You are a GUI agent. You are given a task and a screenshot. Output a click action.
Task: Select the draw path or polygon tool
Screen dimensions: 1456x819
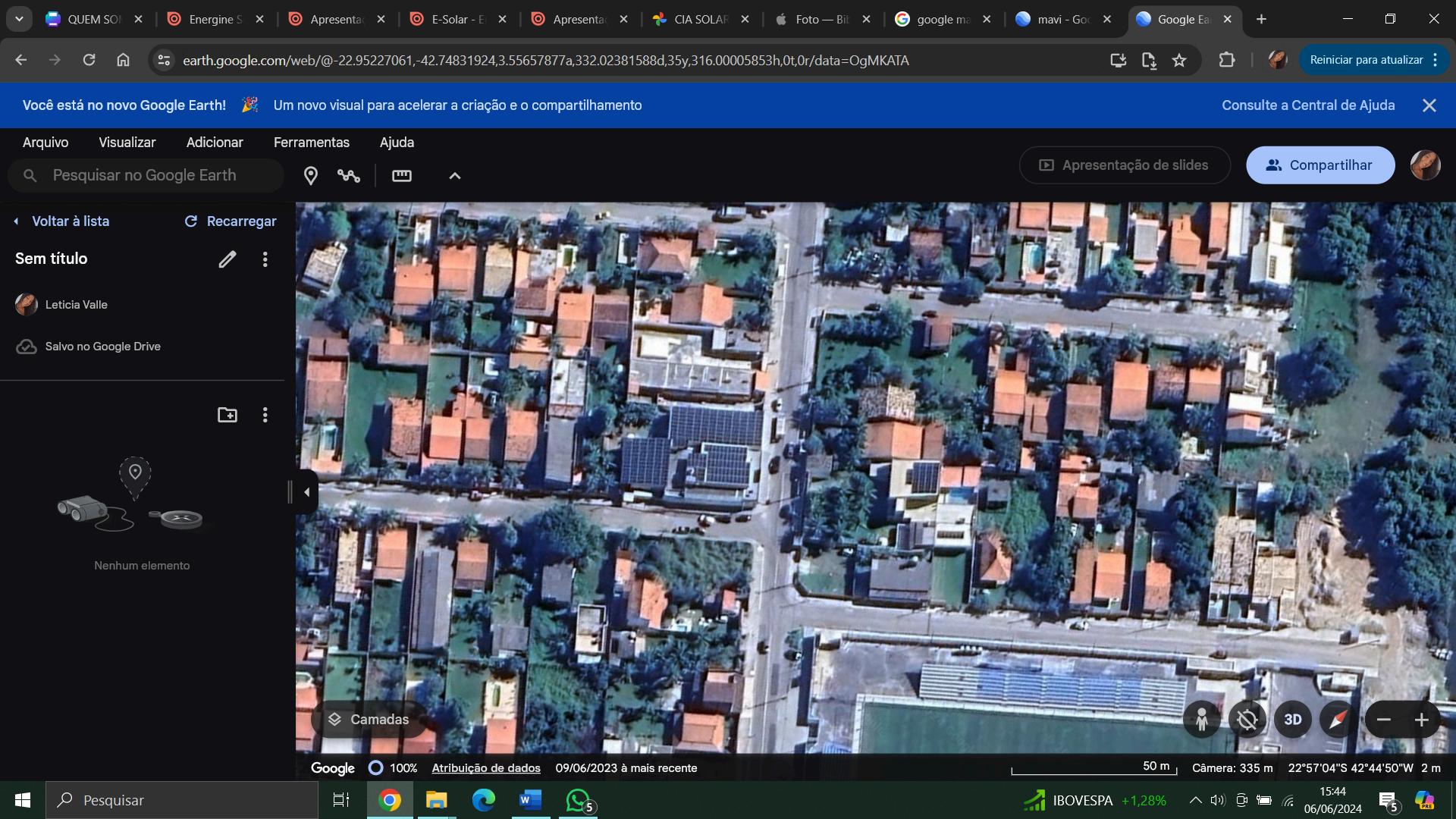[x=349, y=176]
